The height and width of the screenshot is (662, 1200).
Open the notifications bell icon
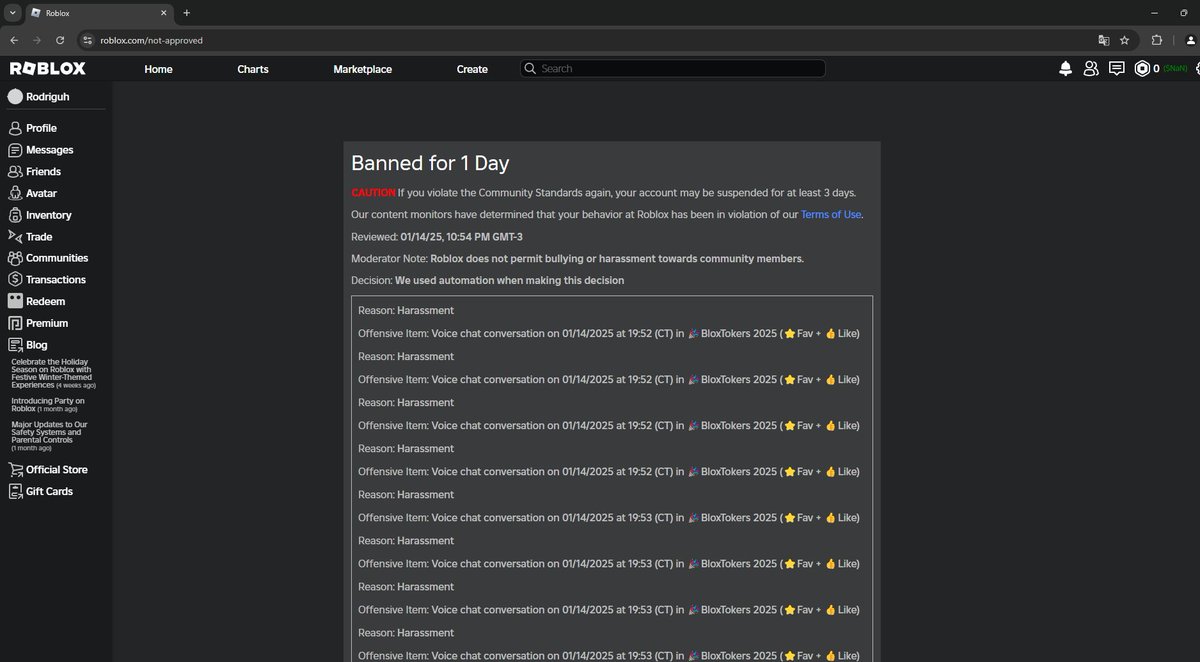pyautogui.click(x=1066, y=69)
